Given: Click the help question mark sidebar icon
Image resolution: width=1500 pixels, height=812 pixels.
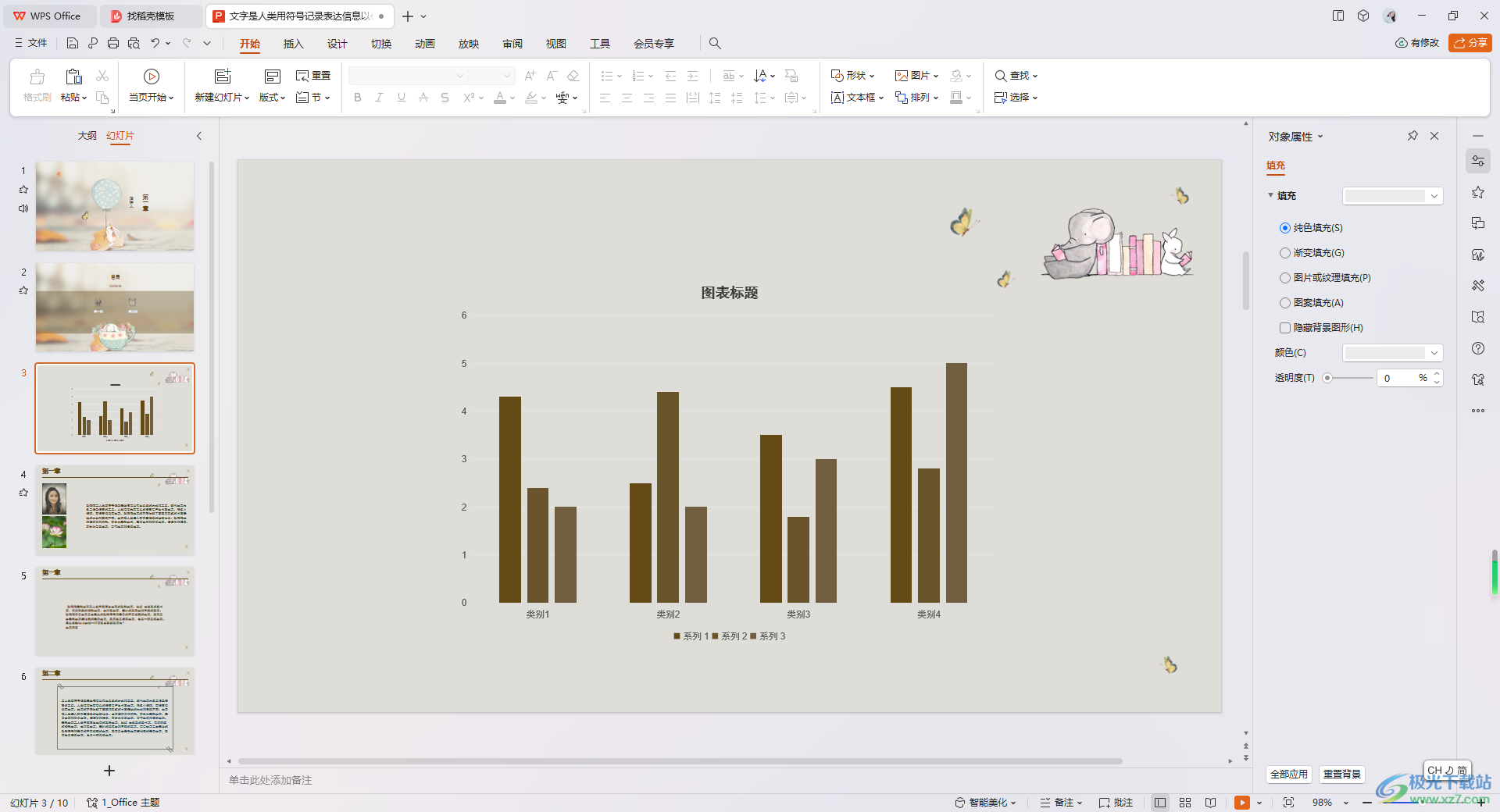Looking at the screenshot, I should [1477, 348].
